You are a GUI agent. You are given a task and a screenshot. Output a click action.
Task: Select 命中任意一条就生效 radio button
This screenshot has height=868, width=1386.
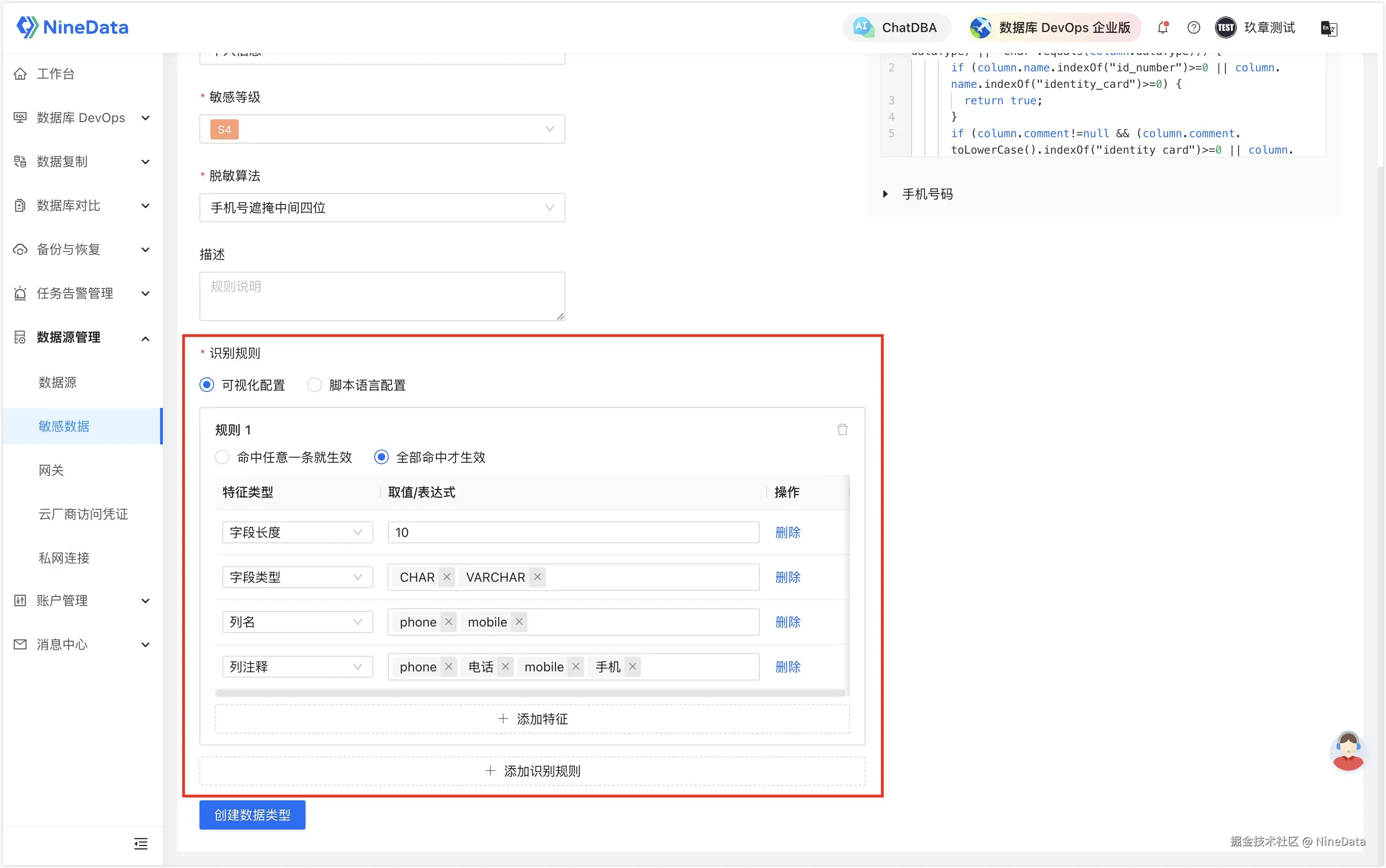point(222,457)
